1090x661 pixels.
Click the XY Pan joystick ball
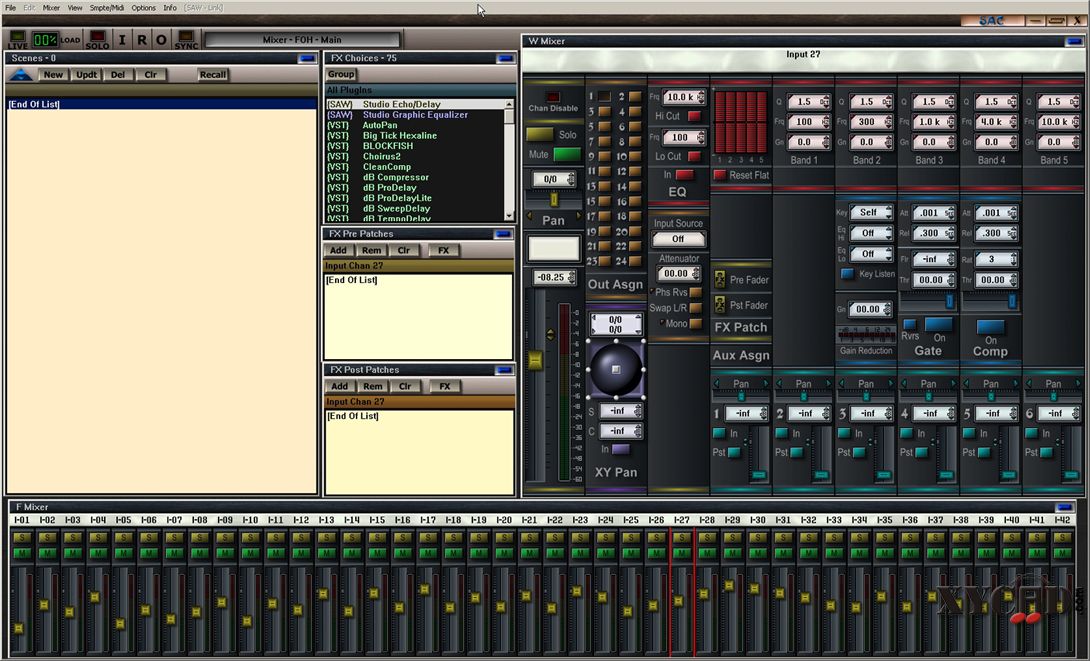point(616,369)
